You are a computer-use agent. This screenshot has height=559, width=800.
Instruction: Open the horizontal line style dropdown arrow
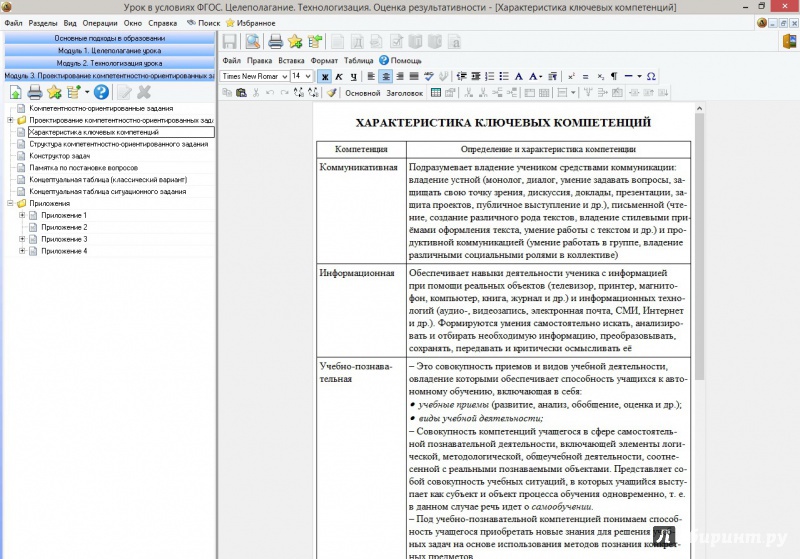(639, 77)
